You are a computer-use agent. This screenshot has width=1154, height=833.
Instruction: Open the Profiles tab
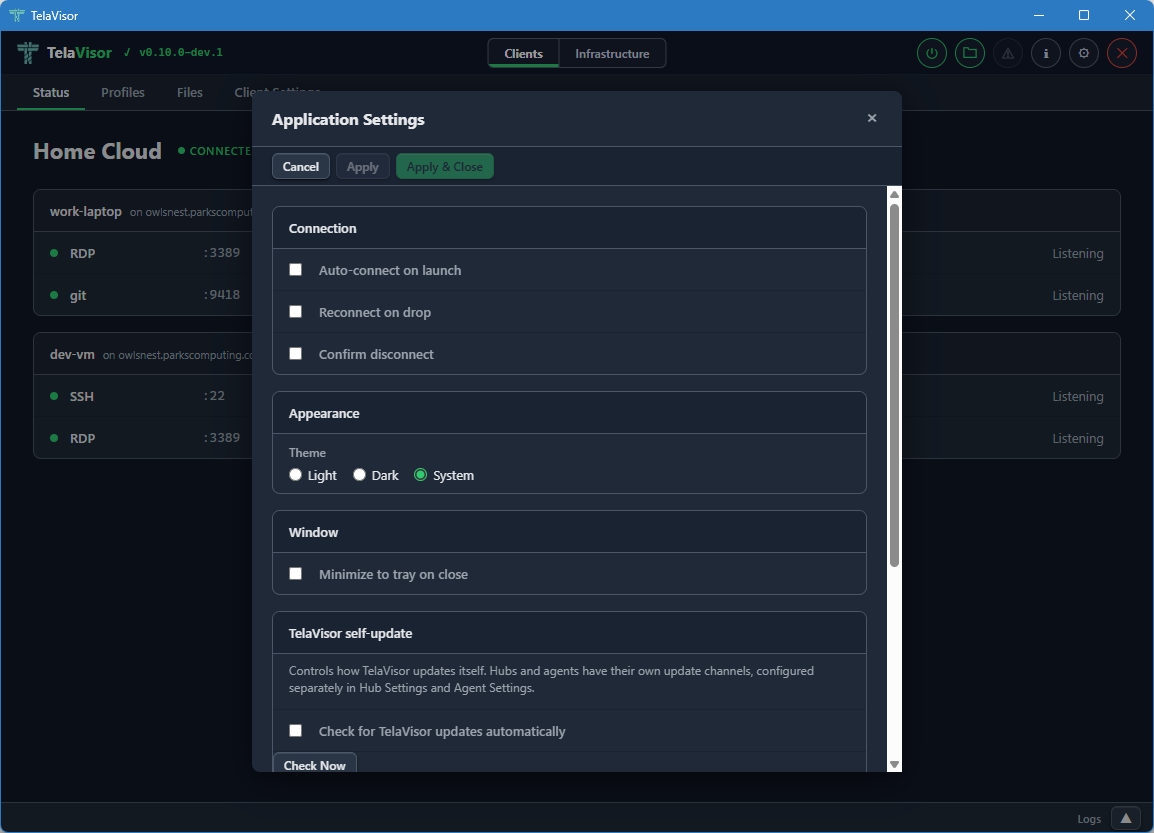[x=122, y=92]
